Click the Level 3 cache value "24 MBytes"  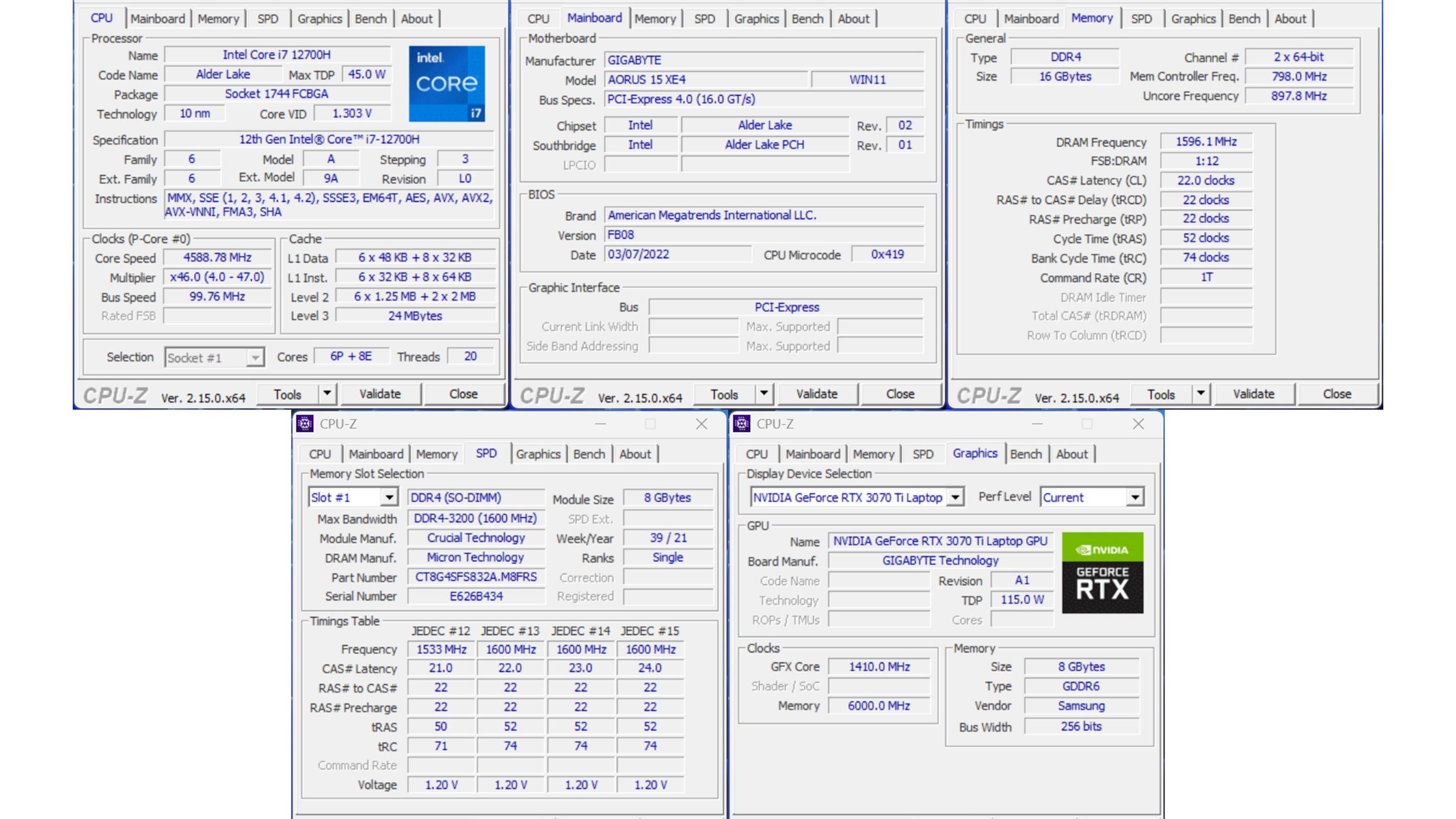415,316
